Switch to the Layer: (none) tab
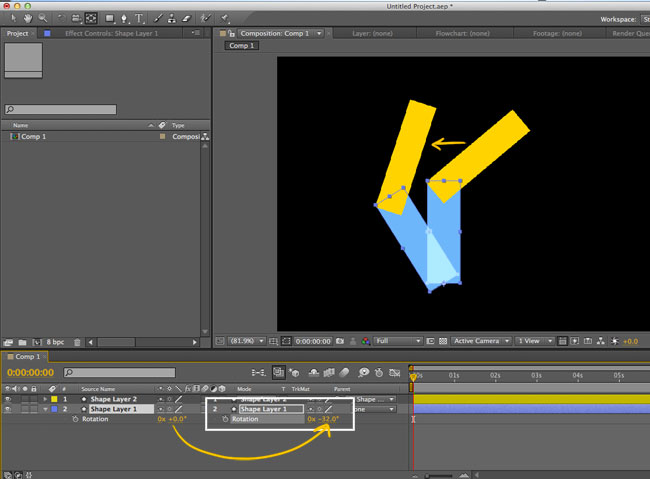 [x=372, y=33]
